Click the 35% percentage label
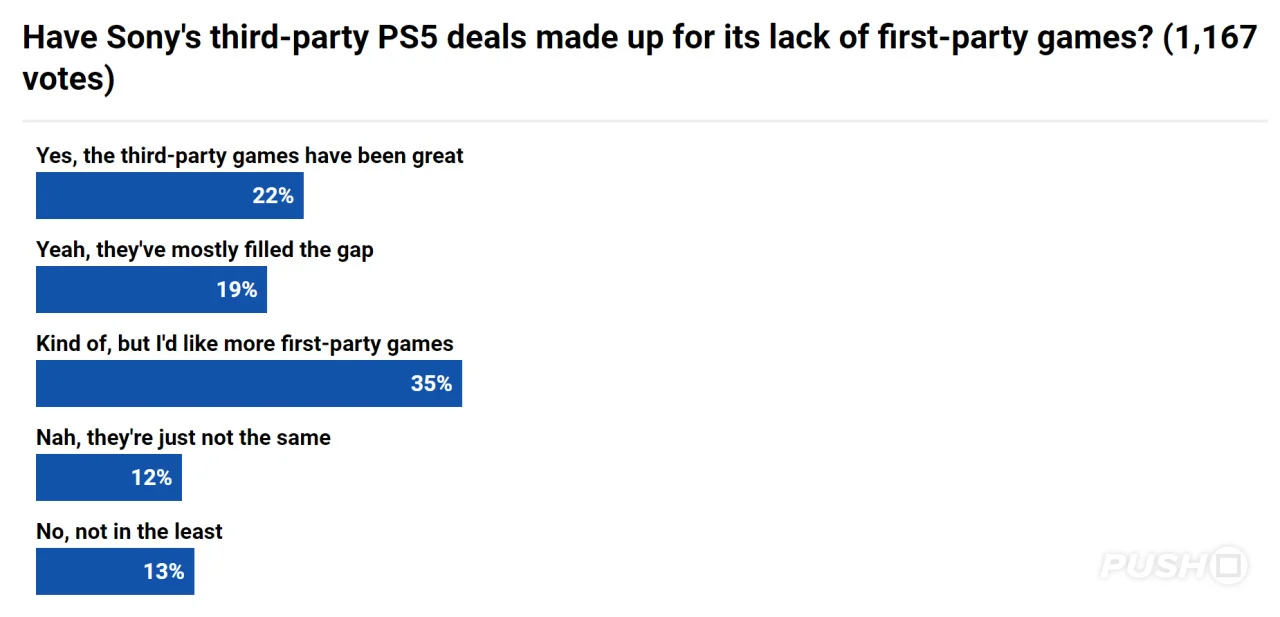The width and height of the screenshot is (1280, 617). pyautogui.click(x=432, y=384)
